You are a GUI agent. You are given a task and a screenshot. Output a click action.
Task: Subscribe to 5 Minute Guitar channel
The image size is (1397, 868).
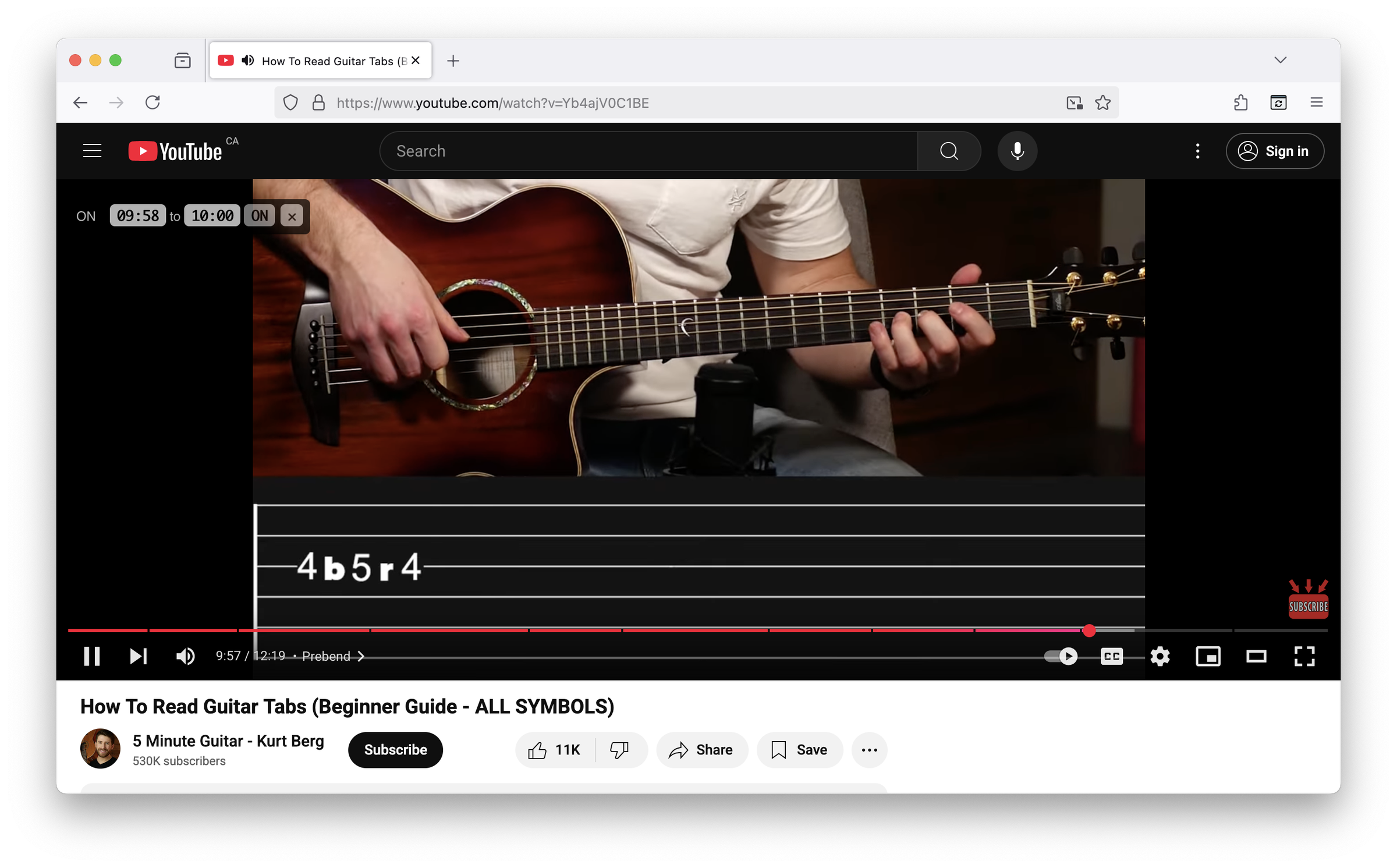[x=395, y=750]
